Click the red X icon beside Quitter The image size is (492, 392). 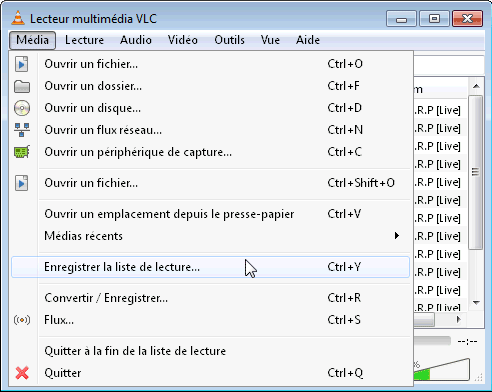22,373
